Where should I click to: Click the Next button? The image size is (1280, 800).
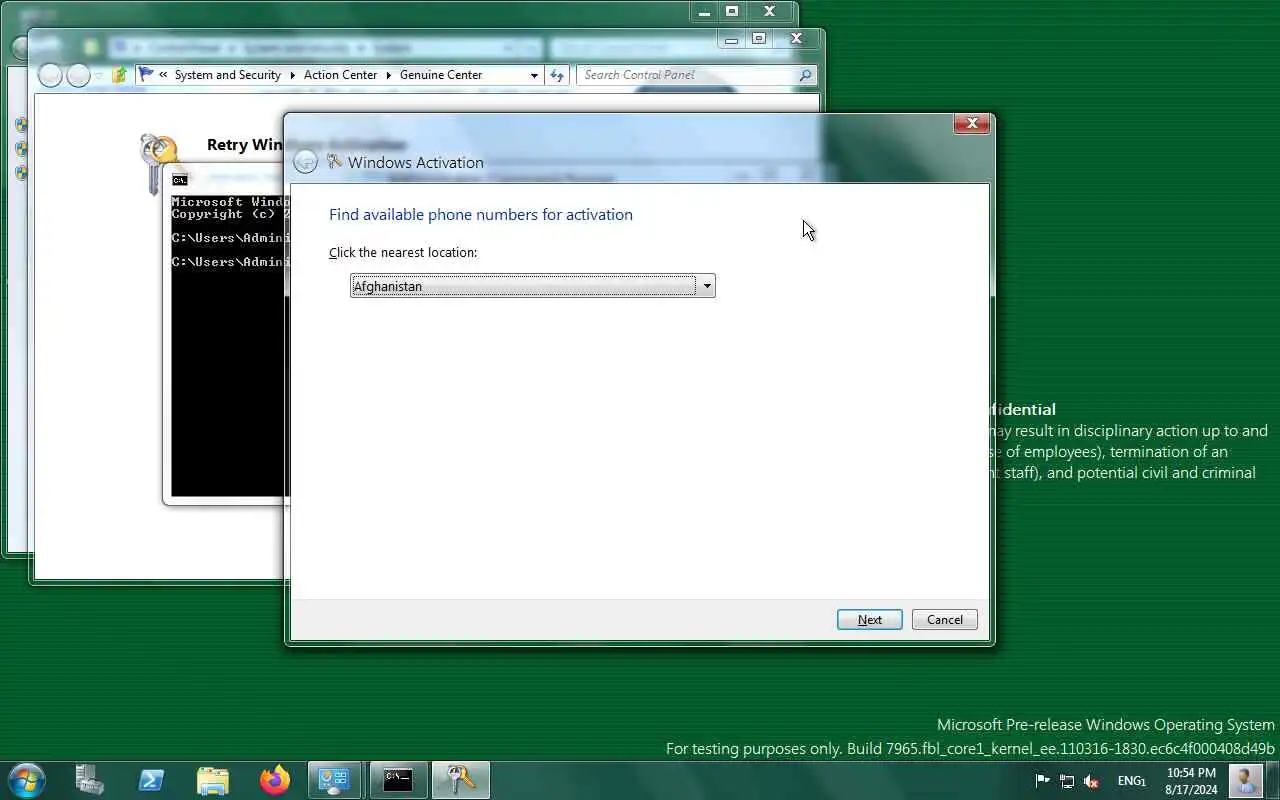(870, 620)
